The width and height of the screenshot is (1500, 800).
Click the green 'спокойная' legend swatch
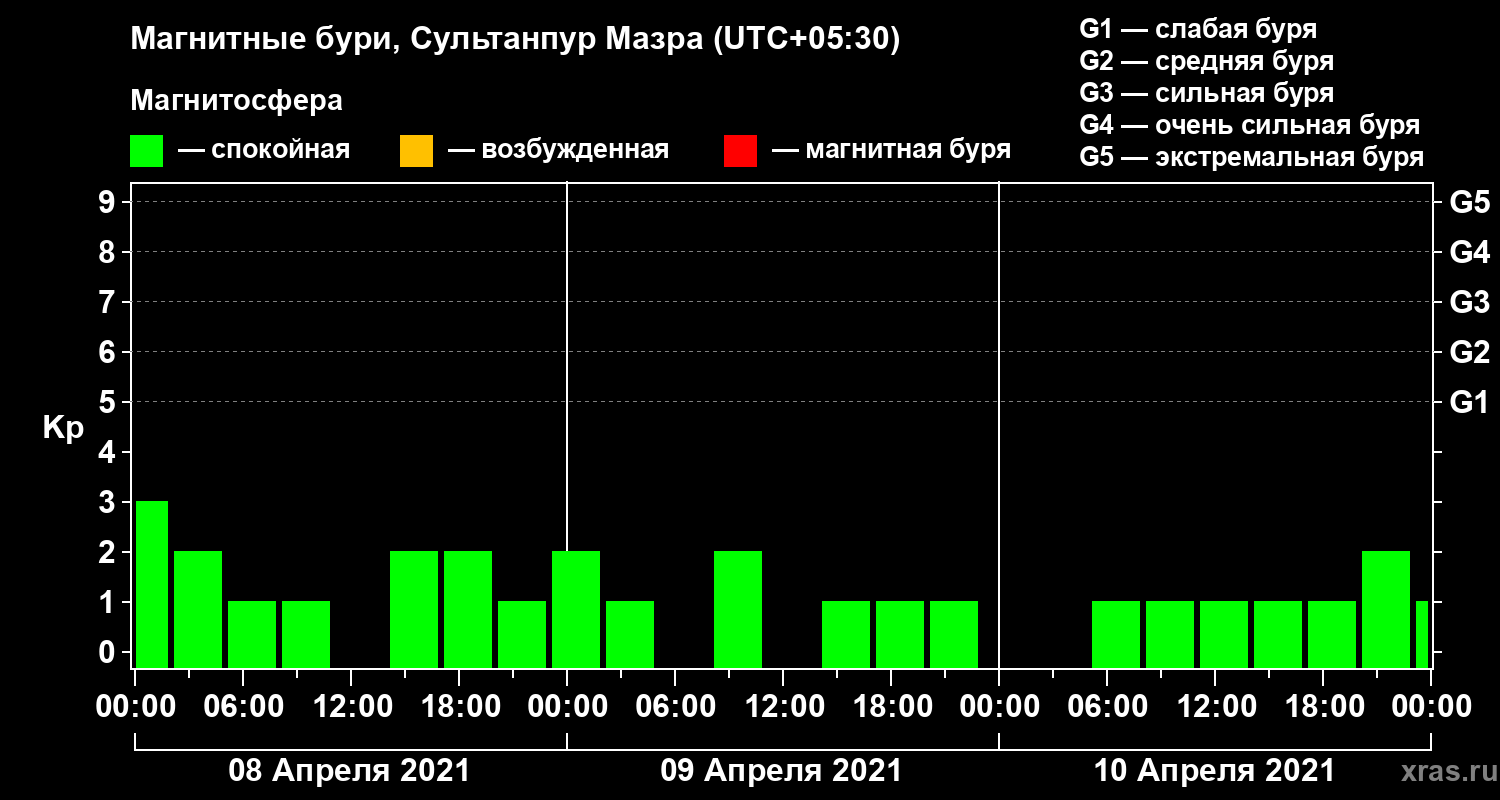[147, 151]
